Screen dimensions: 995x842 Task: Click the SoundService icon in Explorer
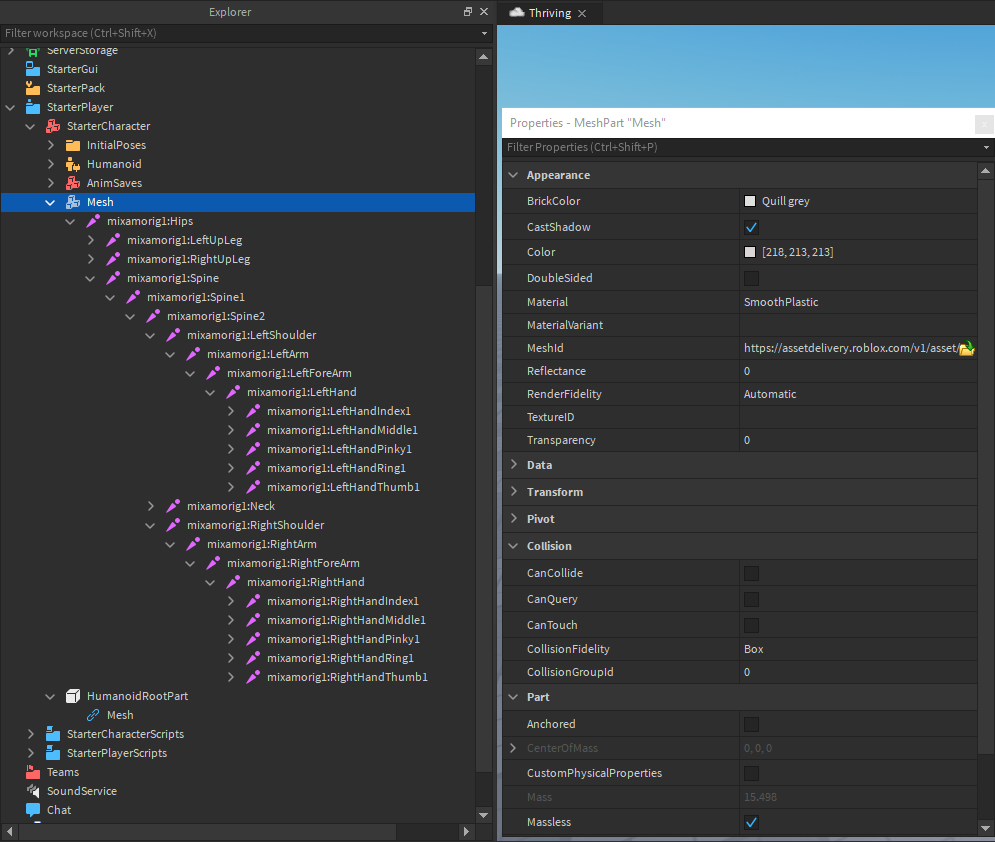coord(32,790)
